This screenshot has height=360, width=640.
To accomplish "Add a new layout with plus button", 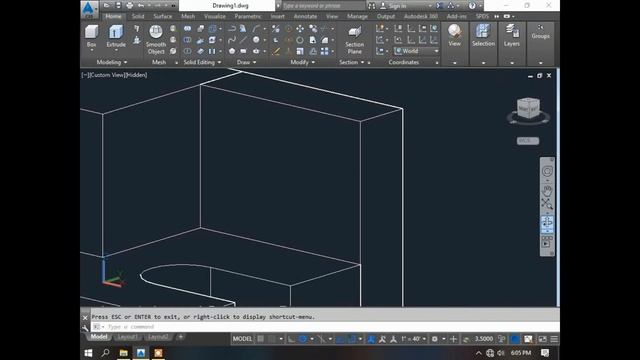I will click(180, 337).
